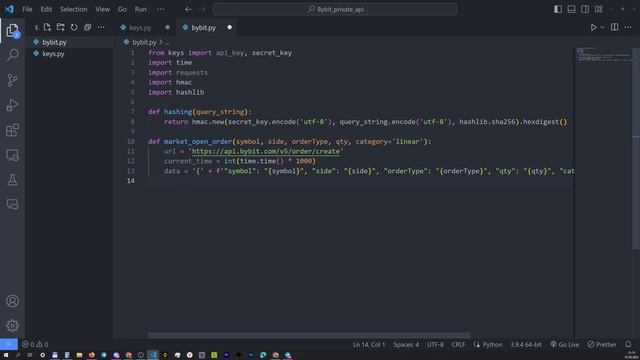
Task: Toggle the secondary side bar
Action: tap(585, 9)
